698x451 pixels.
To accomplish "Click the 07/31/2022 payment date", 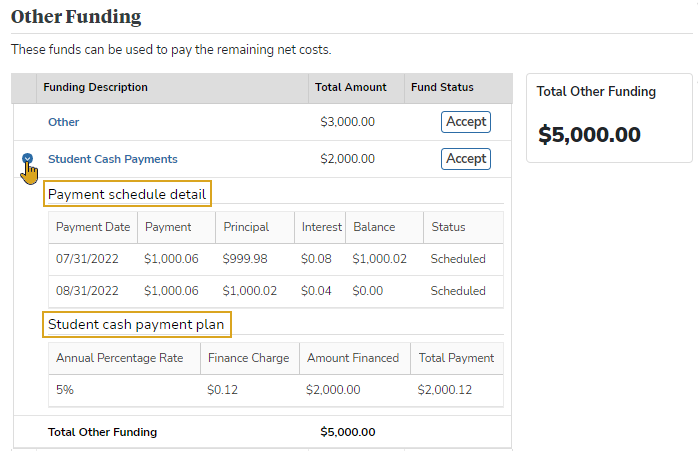I will point(87,259).
